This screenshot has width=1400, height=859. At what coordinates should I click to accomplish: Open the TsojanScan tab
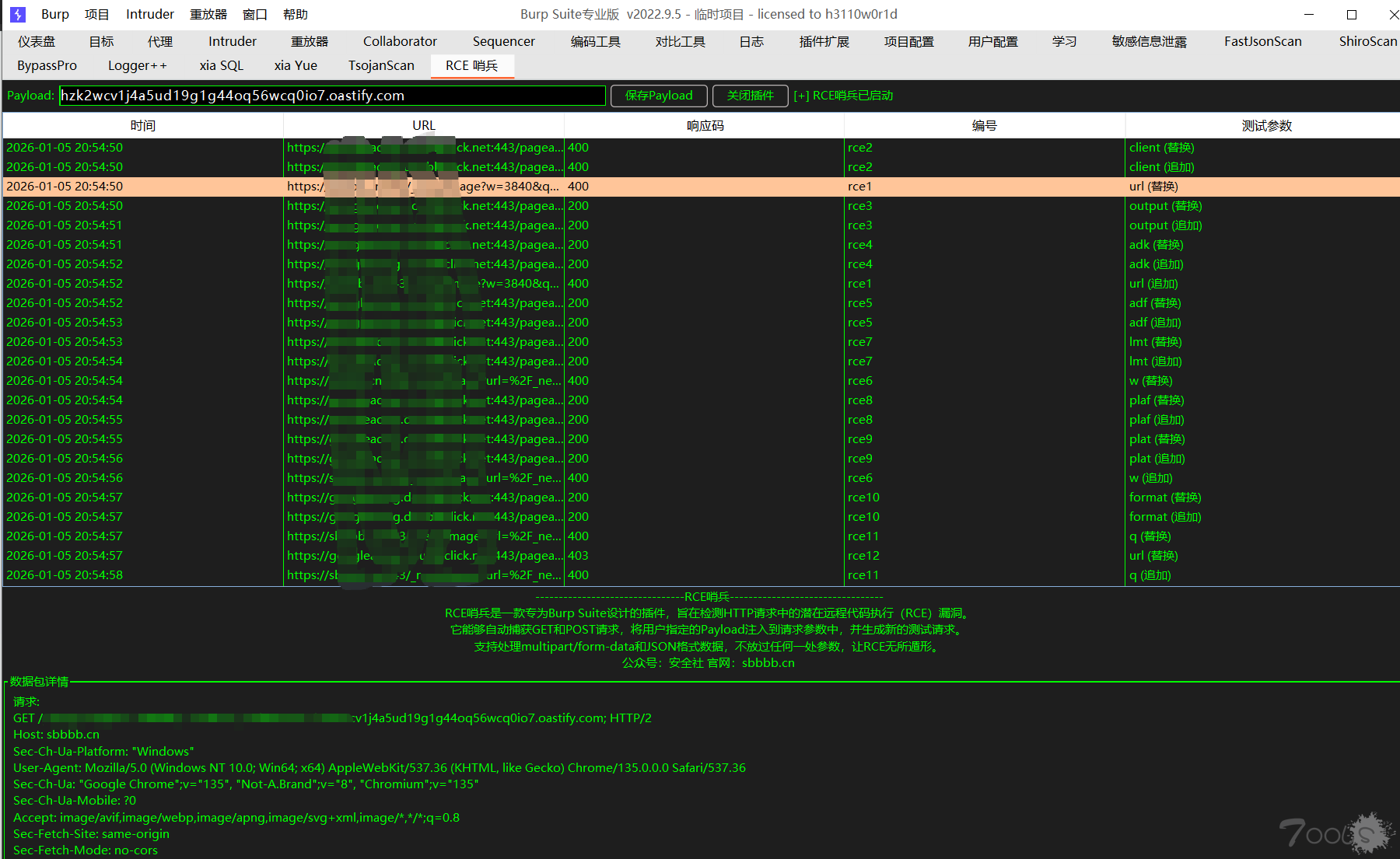point(381,66)
